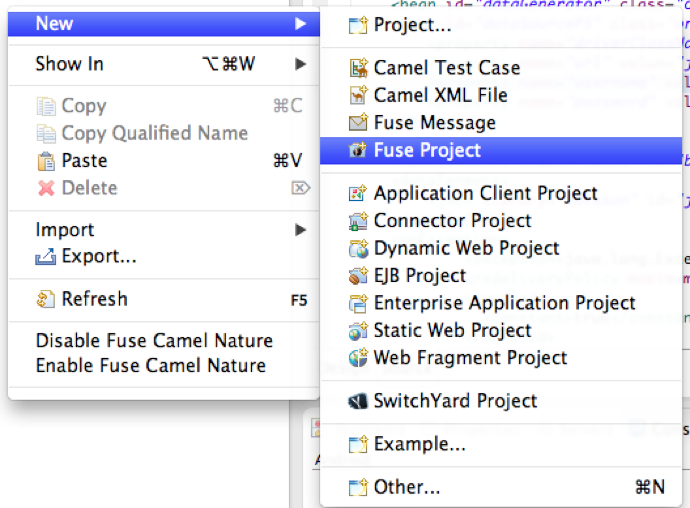Click the Copy pages icon
Image resolution: width=690 pixels, height=508 pixels.
(x=46, y=107)
